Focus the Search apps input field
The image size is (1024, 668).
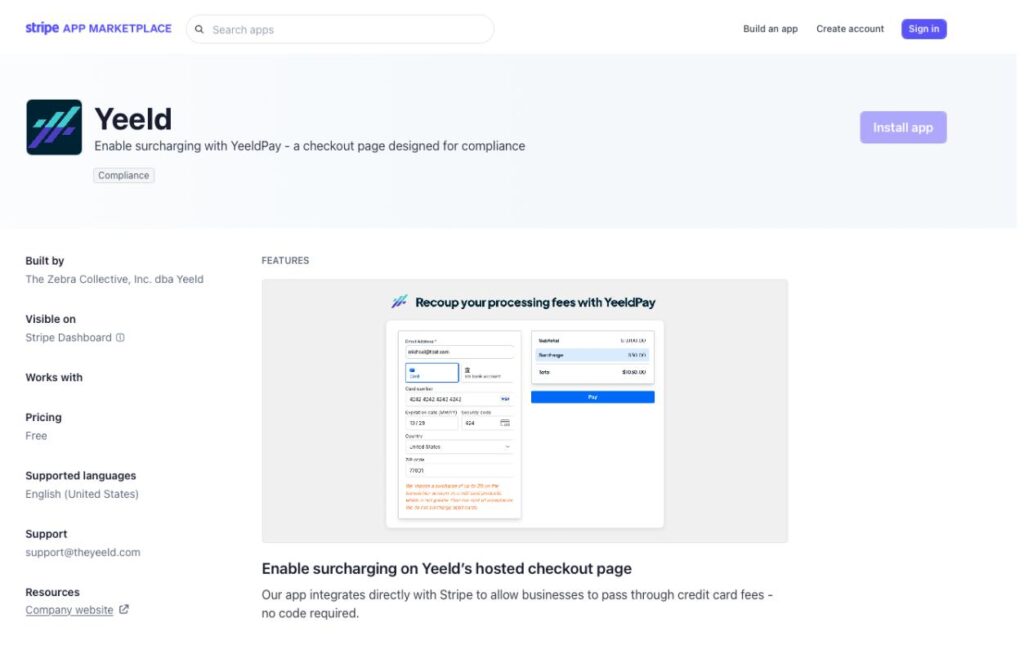pyautogui.click(x=340, y=29)
